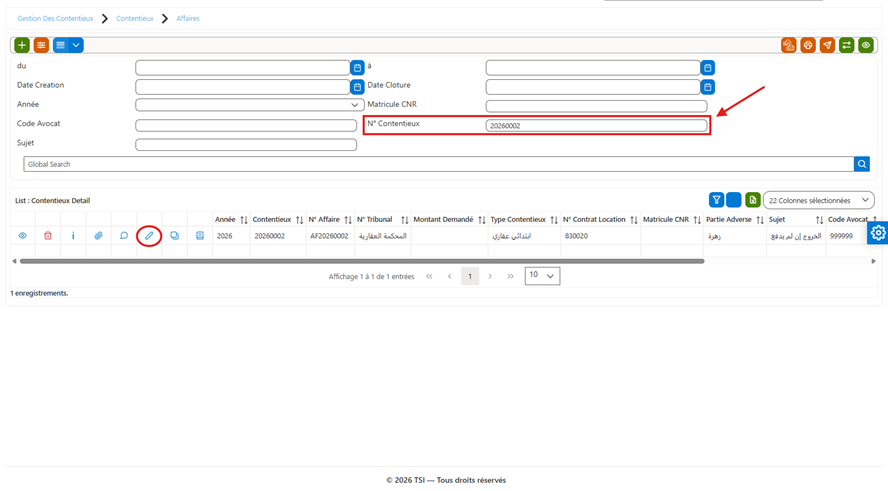Click the Global Search magnifier button

tap(861, 164)
